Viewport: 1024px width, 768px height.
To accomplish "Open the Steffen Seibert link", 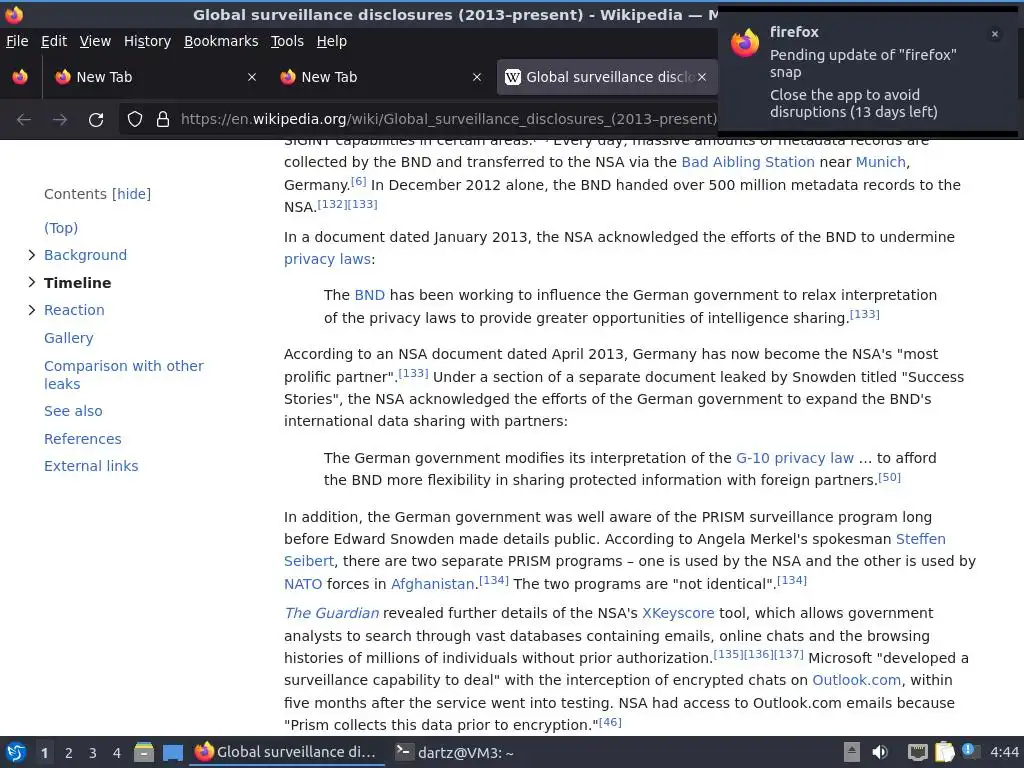I will (x=920, y=539).
